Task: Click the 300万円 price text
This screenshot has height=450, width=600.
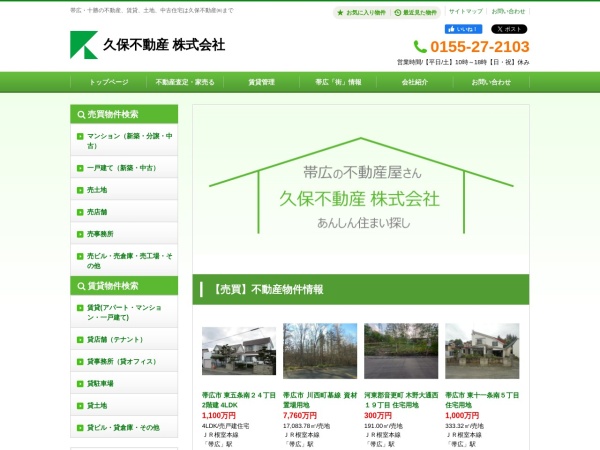Action: pyautogui.click(x=378, y=416)
